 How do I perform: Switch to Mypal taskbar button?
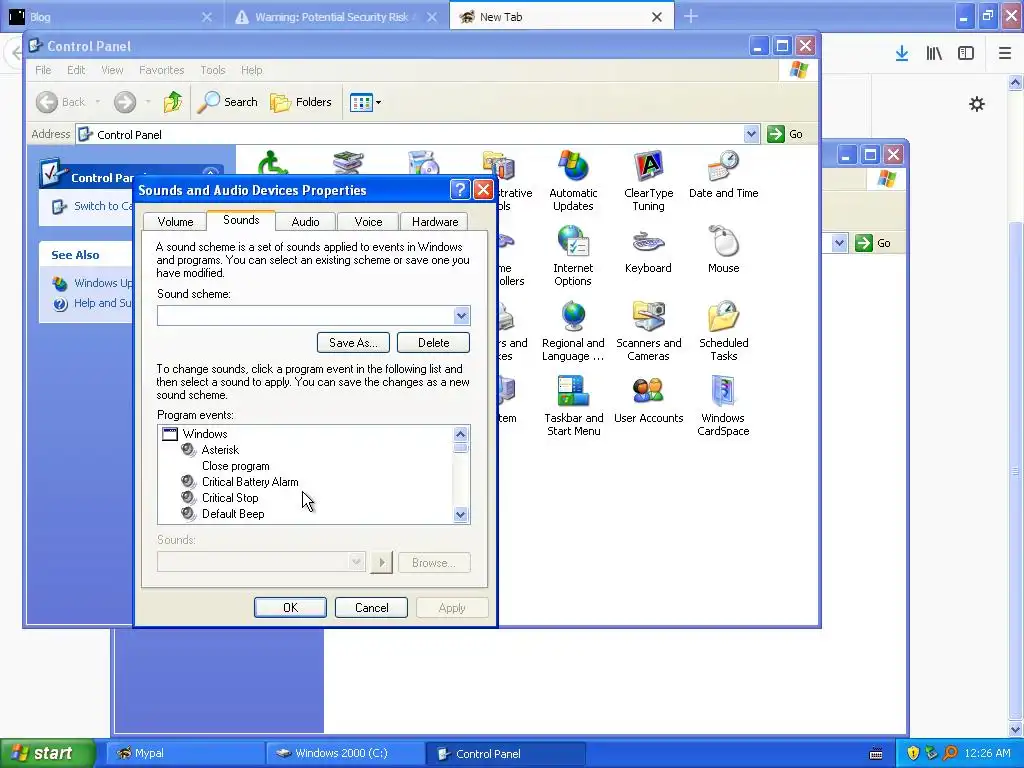point(185,753)
